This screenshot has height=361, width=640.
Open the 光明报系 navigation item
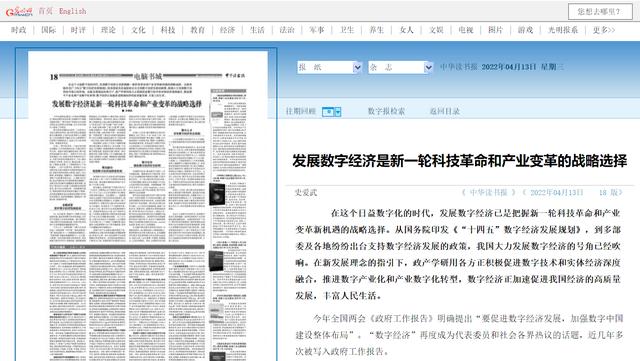tap(563, 30)
